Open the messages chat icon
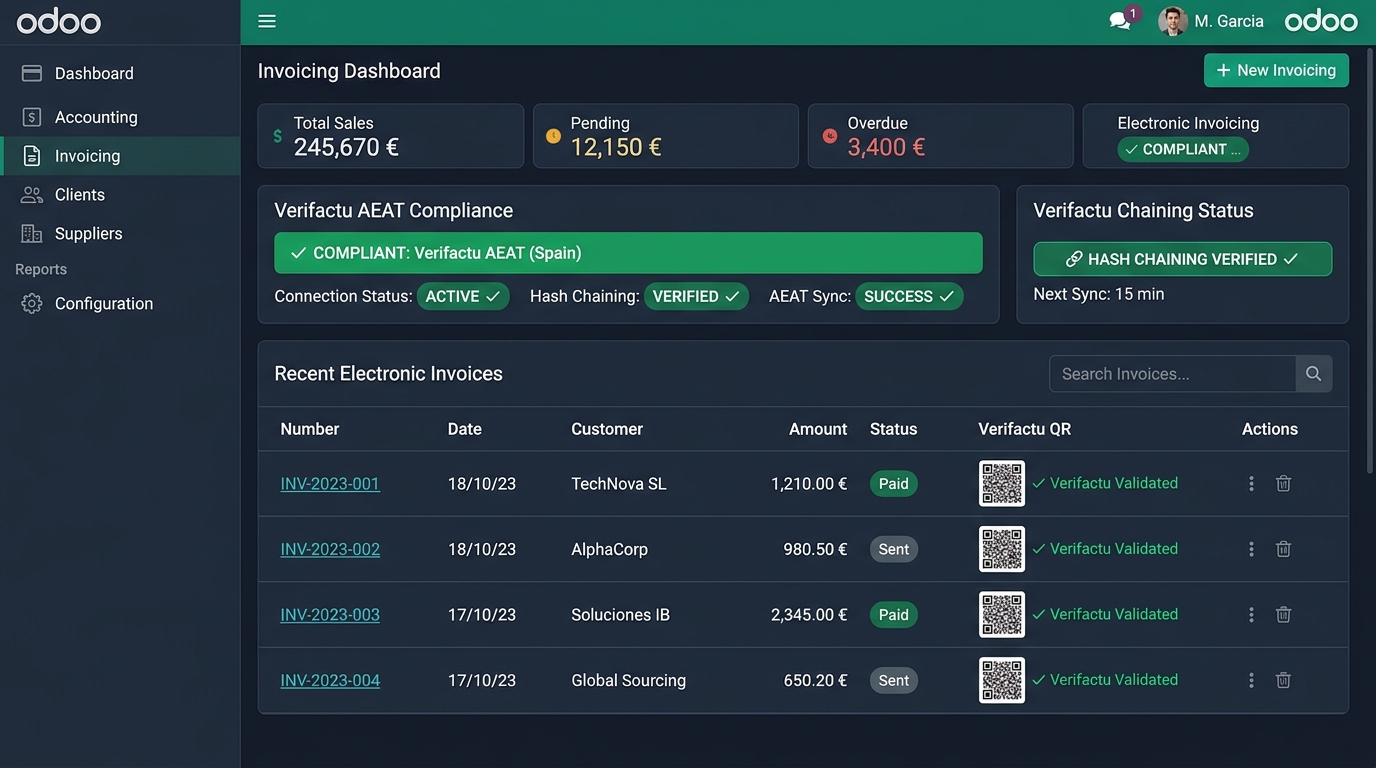The height and width of the screenshot is (768, 1376). [1120, 21]
